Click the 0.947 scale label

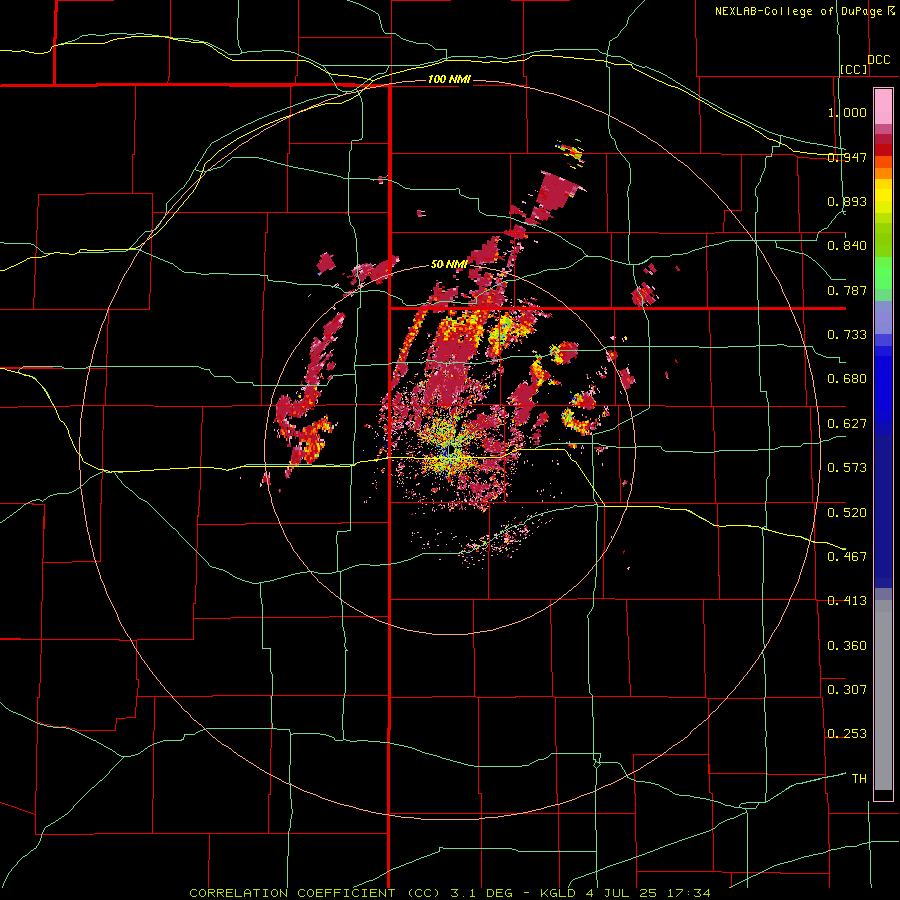[x=847, y=157]
